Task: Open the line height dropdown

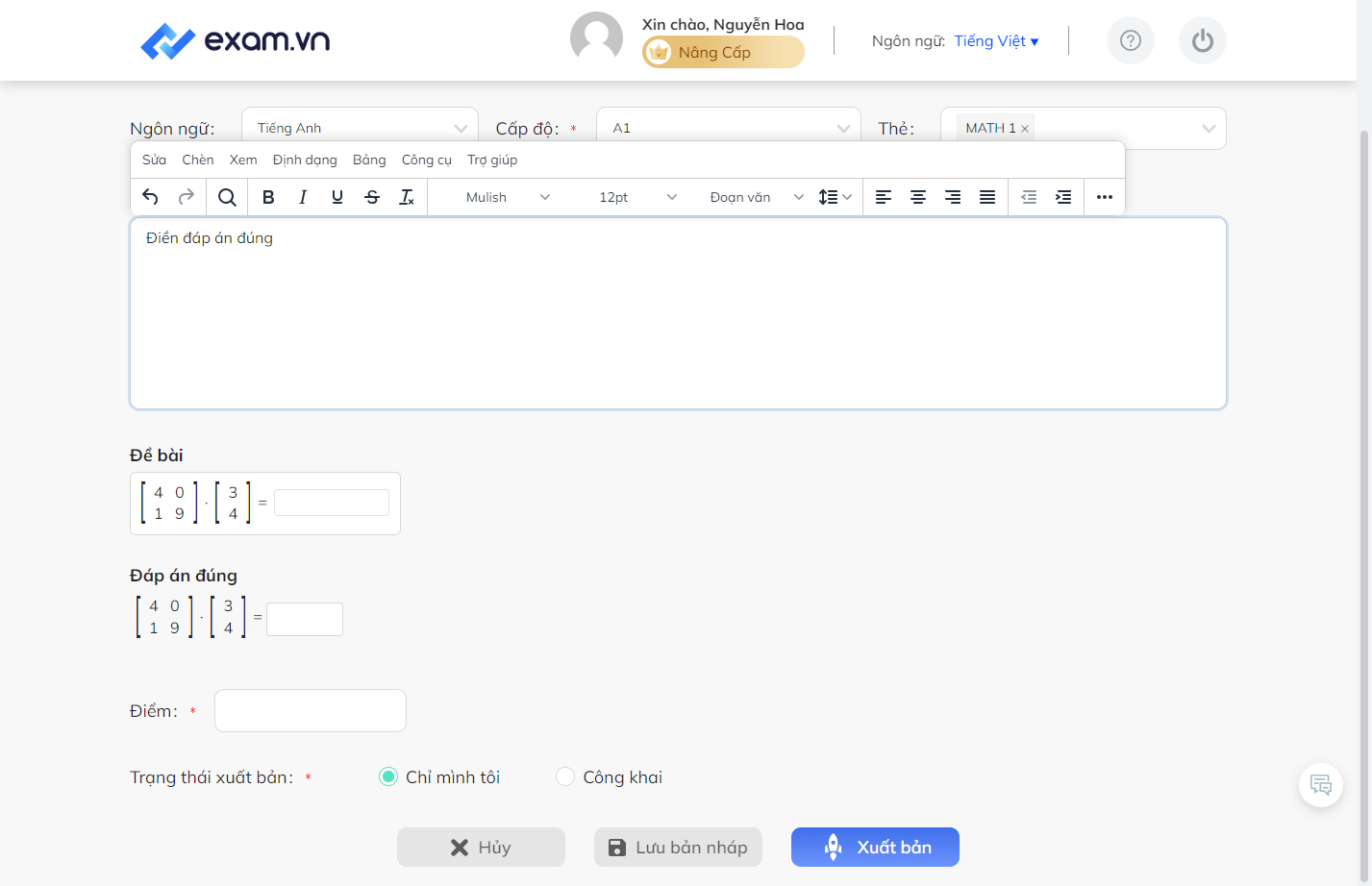Action: pyautogui.click(x=836, y=197)
